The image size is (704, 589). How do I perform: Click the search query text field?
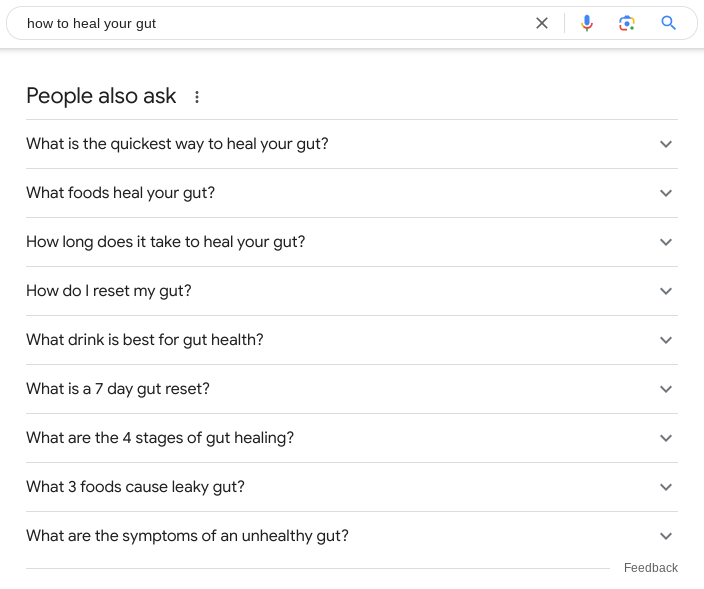[270, 23]
